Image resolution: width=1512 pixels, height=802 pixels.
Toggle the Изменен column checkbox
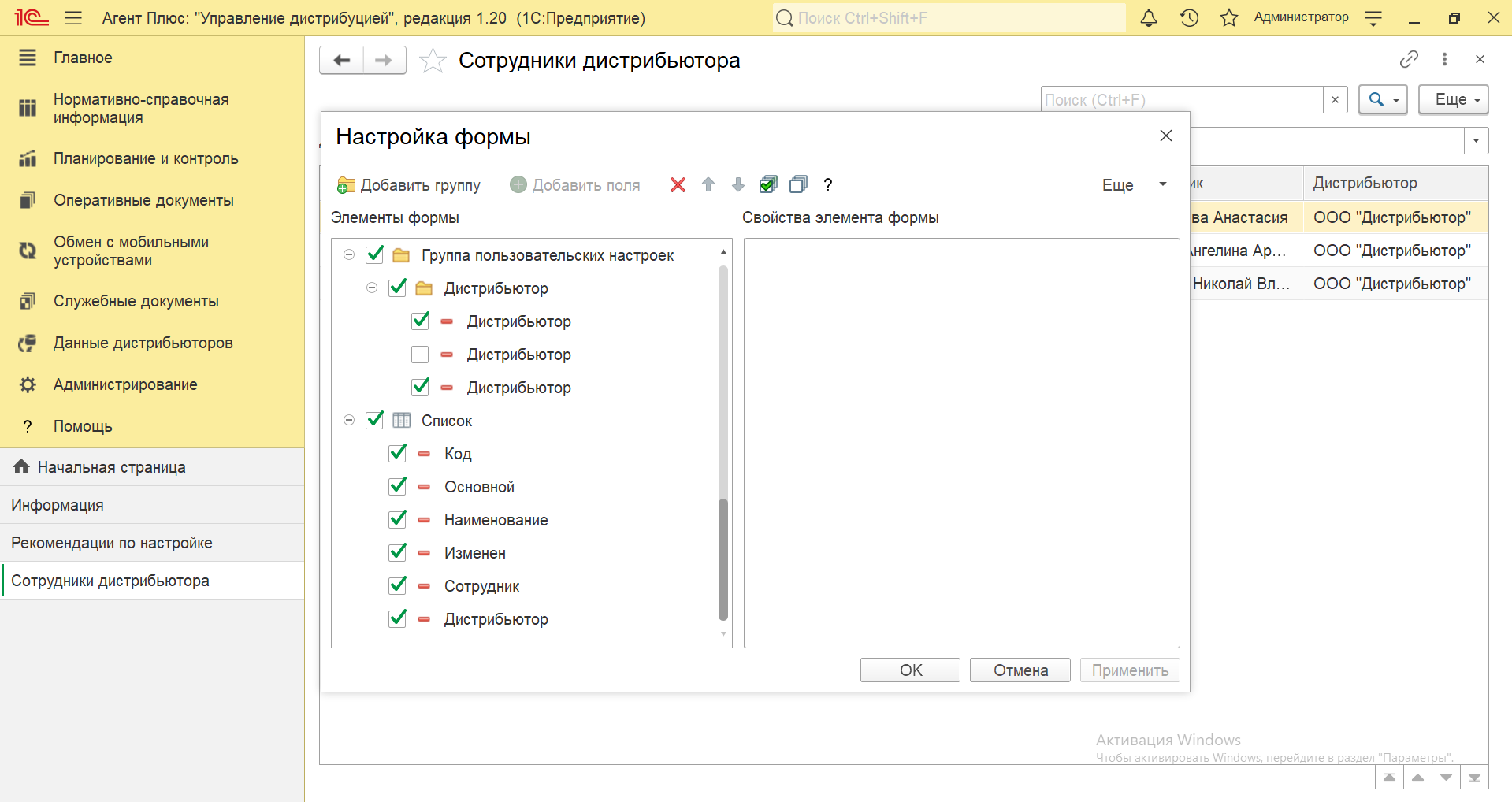pyautogui.click(x=398, y=552)
